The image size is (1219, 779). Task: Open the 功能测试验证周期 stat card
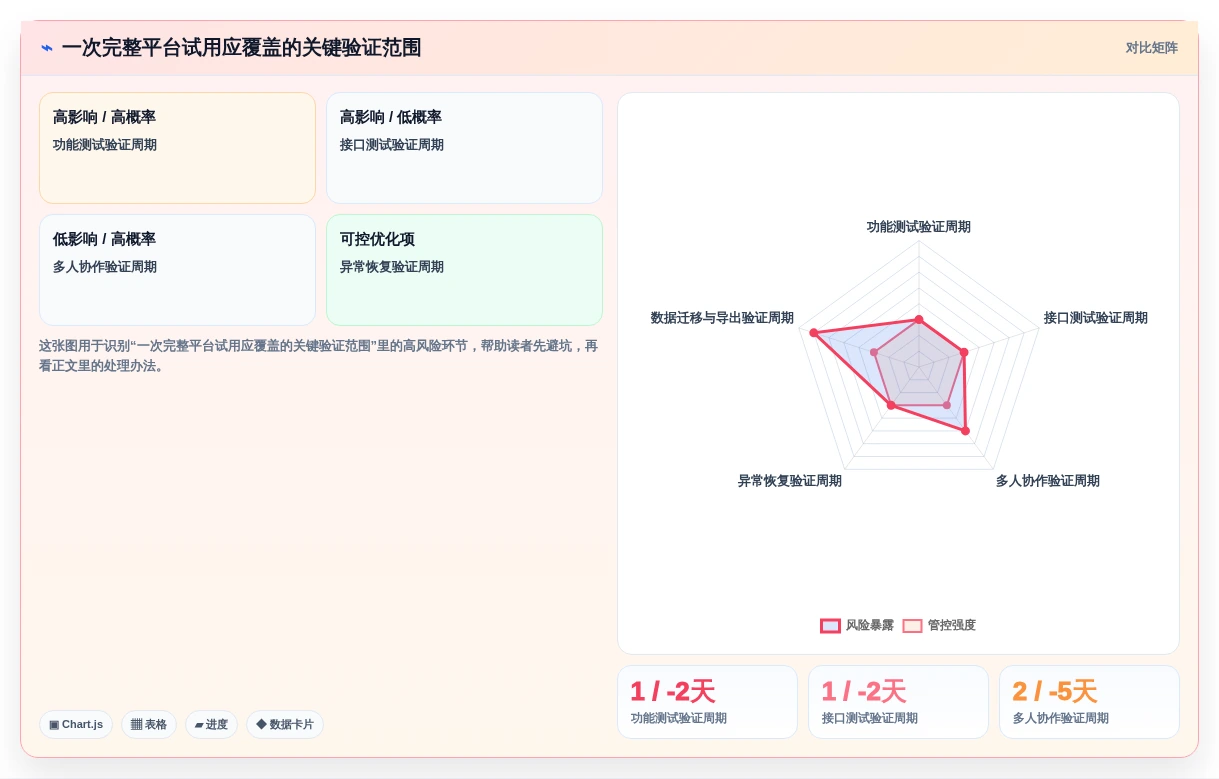click(x=707, y=702)
